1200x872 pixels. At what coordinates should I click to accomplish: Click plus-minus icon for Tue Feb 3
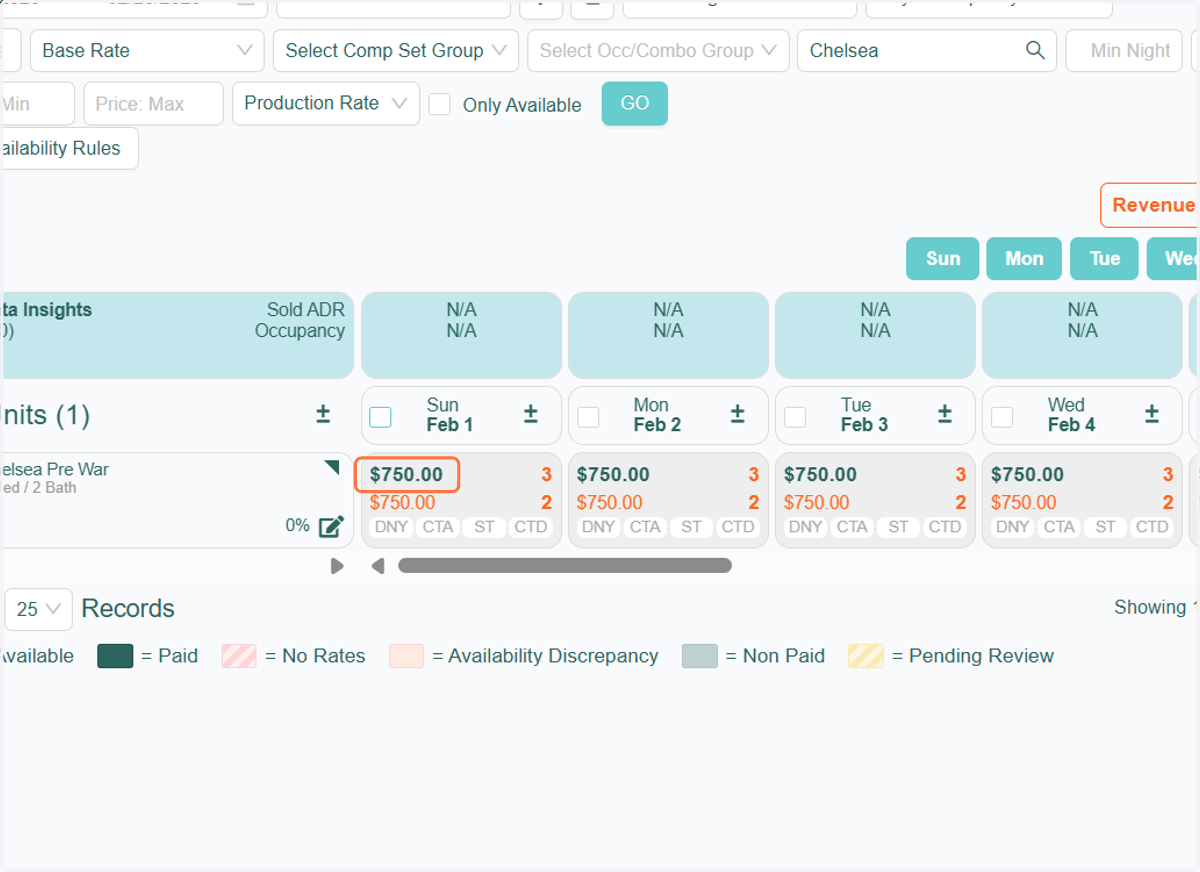pos(945,414)
